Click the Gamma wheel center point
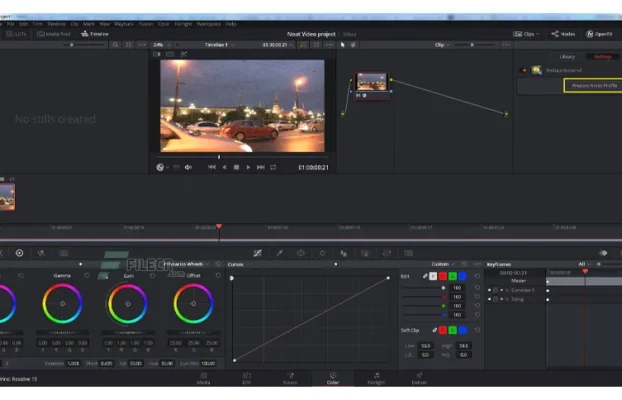The height and width of the screenshot is (400, 622). pyautogui.click(x=62, y=304)
